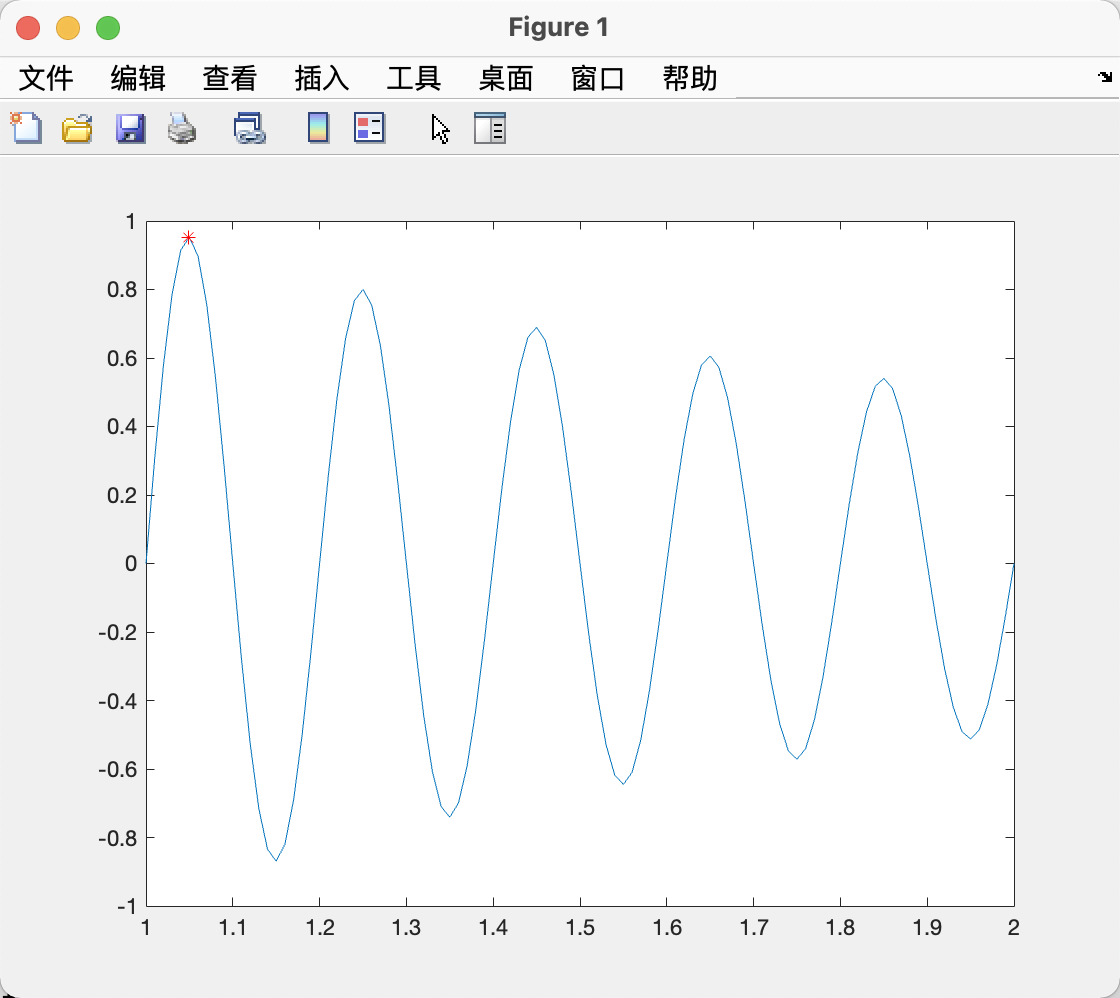This screenshot has height=998, width=1120.
Task: Open a file via the folder icon
Action: click(x=77, y=129)
